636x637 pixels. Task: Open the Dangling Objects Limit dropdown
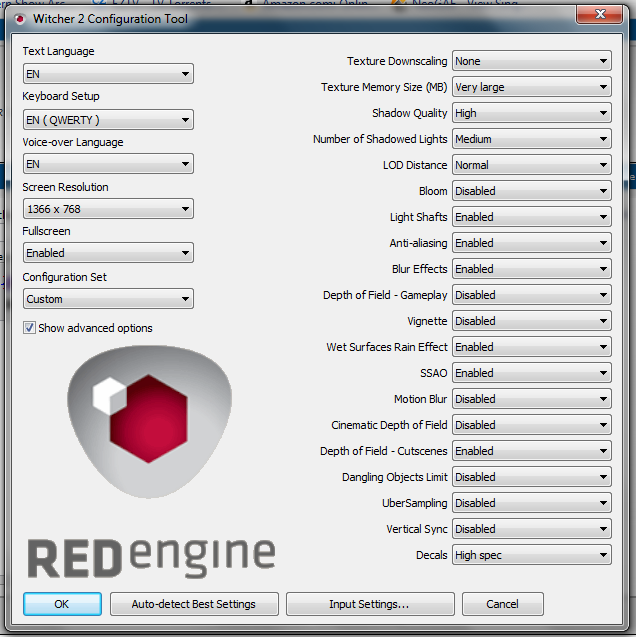tap(532, 477)
